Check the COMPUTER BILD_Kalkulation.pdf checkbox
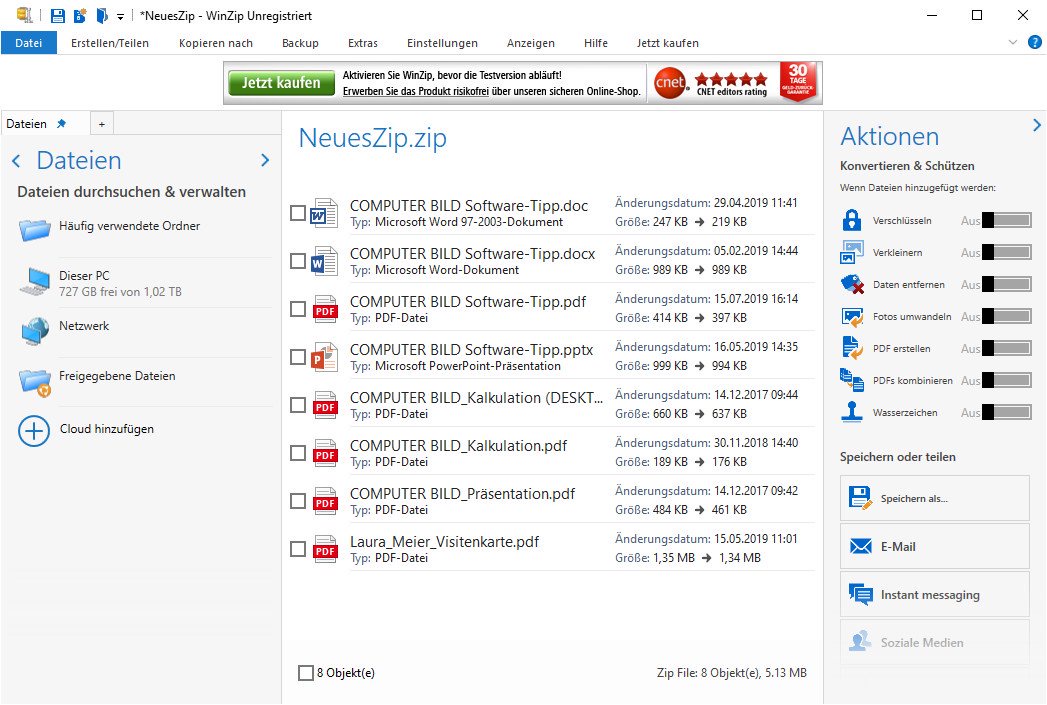 pyautogui.click(x=298, y=453)
